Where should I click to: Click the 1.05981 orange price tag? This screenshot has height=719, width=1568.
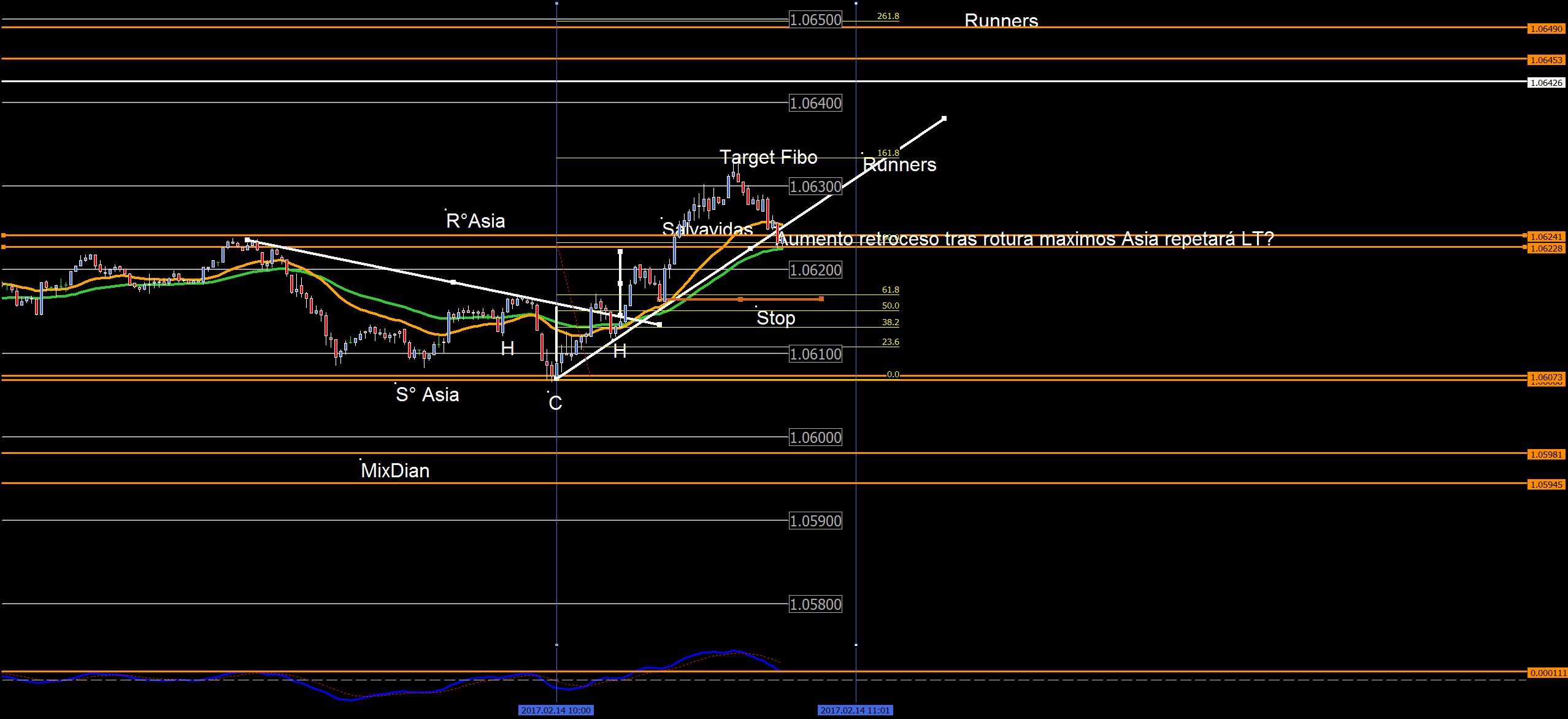1546,455
